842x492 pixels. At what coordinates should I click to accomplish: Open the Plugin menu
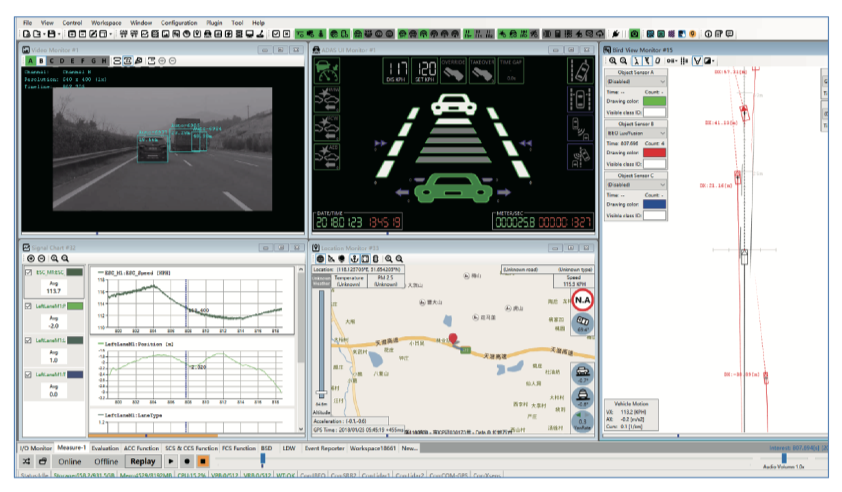pyautogui.click(x=214, y=23)
